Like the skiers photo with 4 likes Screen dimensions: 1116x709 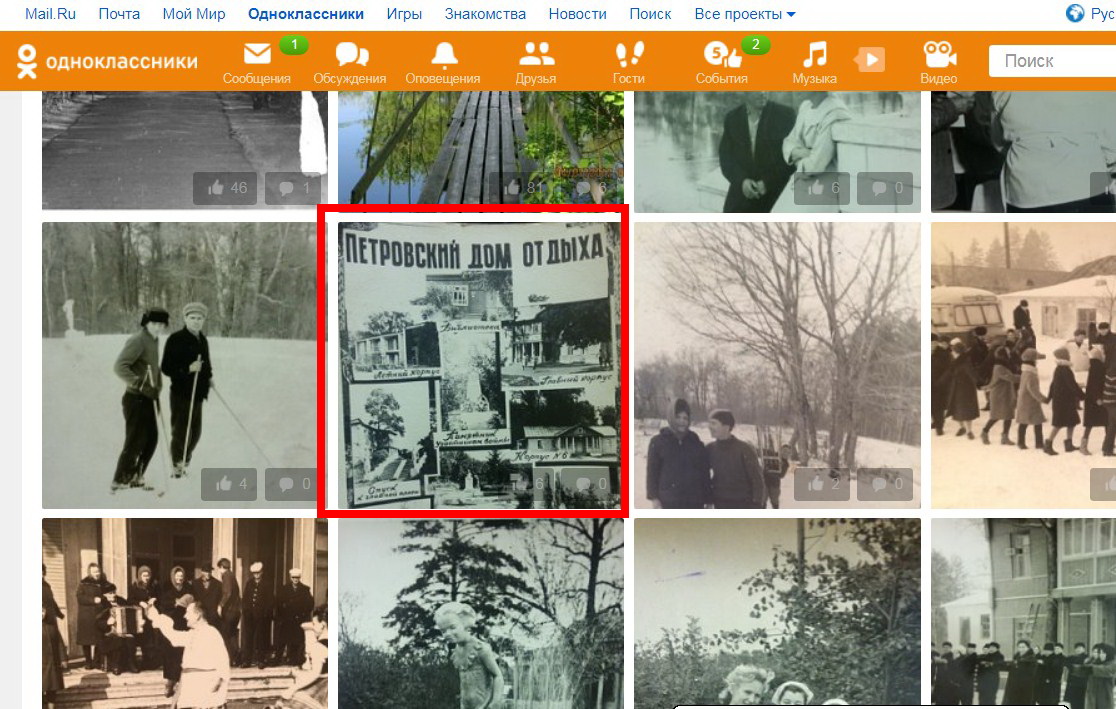click(230, 484)
